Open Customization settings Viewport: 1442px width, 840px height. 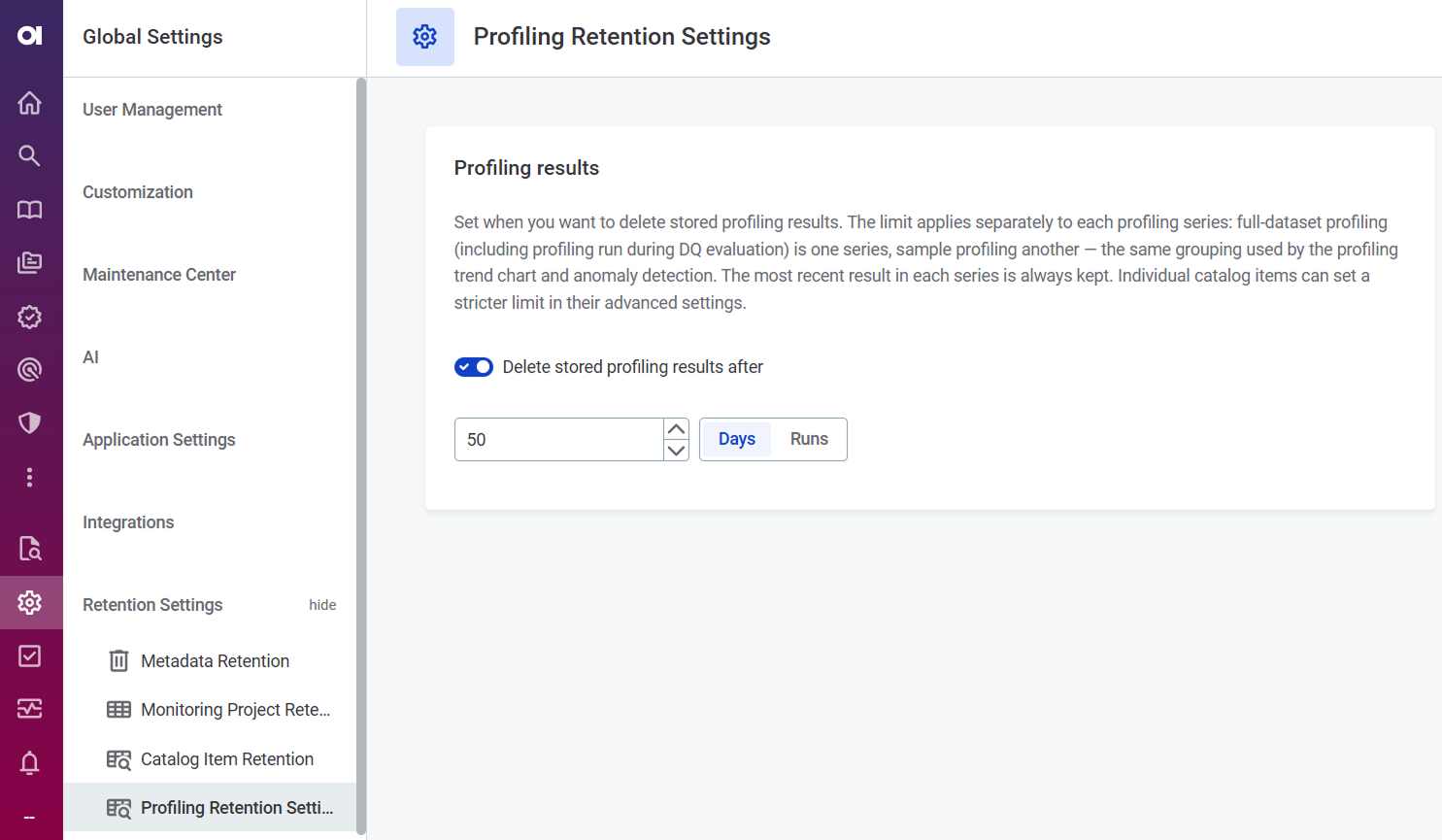pyautogui.click(x=138, y=192)
